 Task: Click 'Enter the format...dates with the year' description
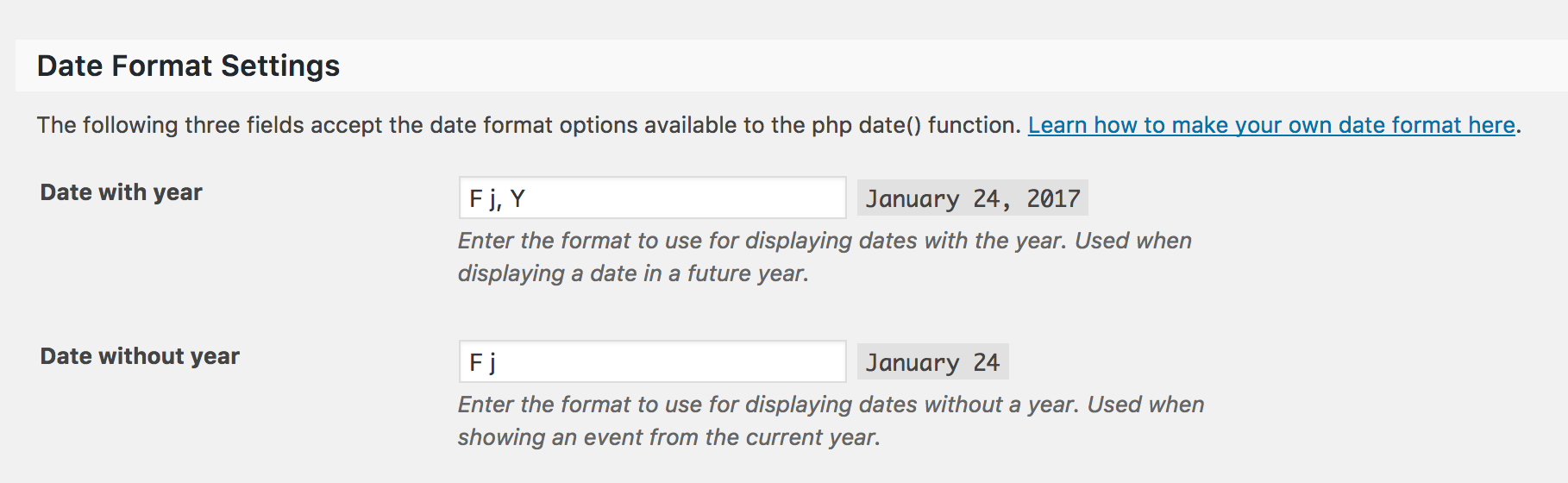click(824, 241)
